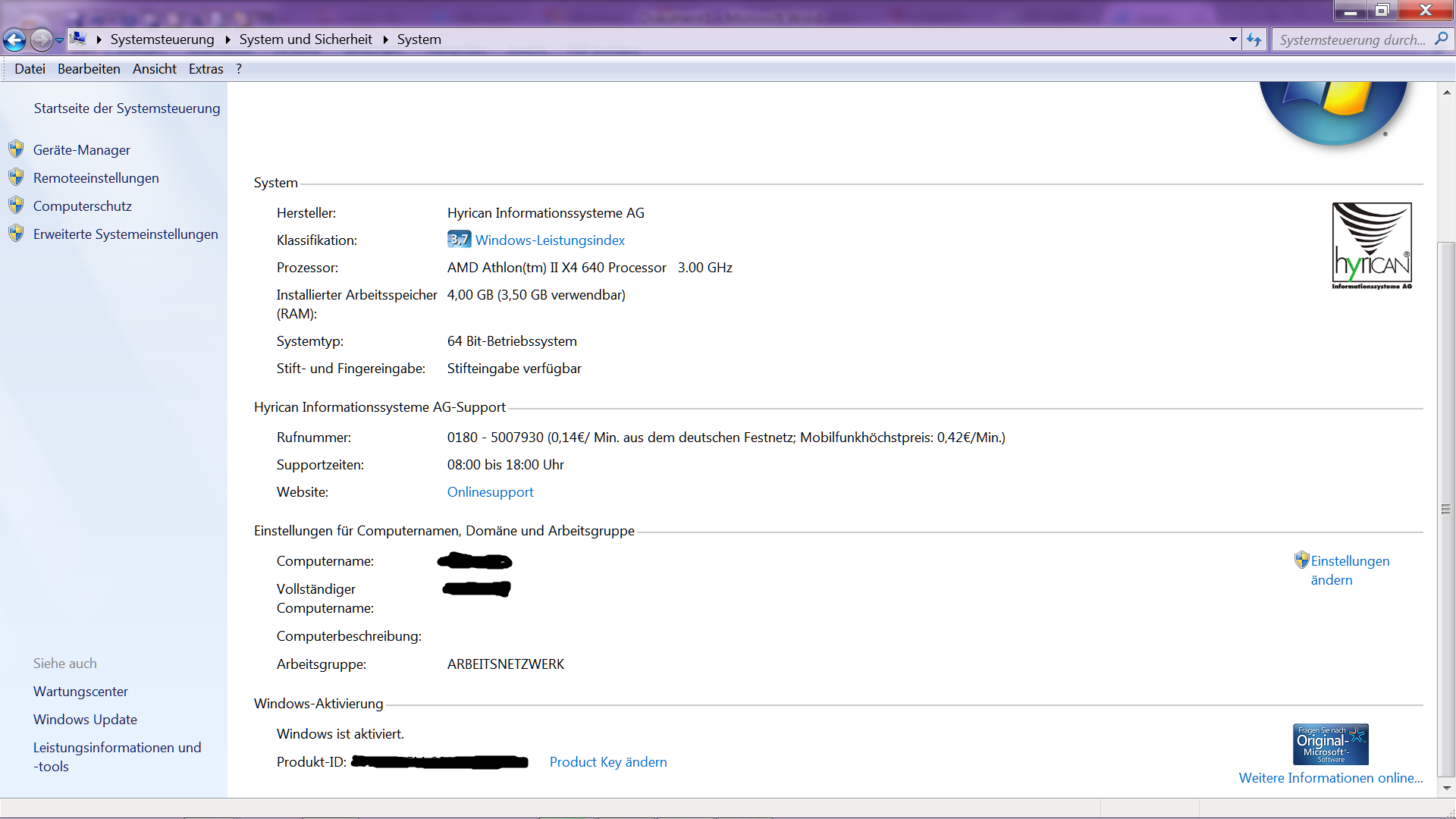This screenshot has height=819, width=1456.
Task: Click the back navigation arrow button
Action: tap(14, 39)
